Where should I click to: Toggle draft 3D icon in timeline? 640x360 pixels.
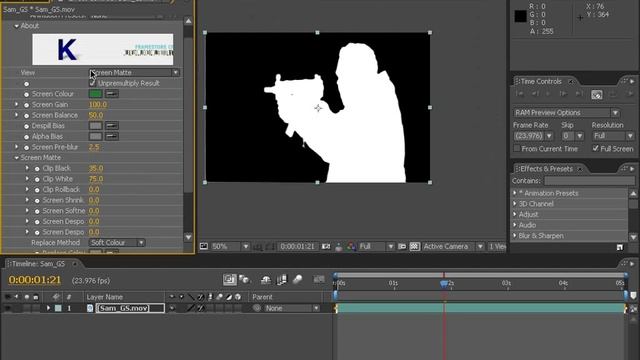tap(244, 280)
